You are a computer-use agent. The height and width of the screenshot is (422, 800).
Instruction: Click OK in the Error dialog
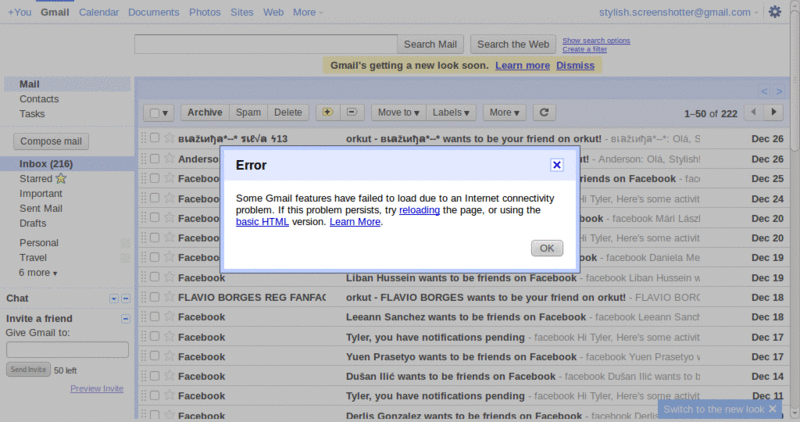546,248
